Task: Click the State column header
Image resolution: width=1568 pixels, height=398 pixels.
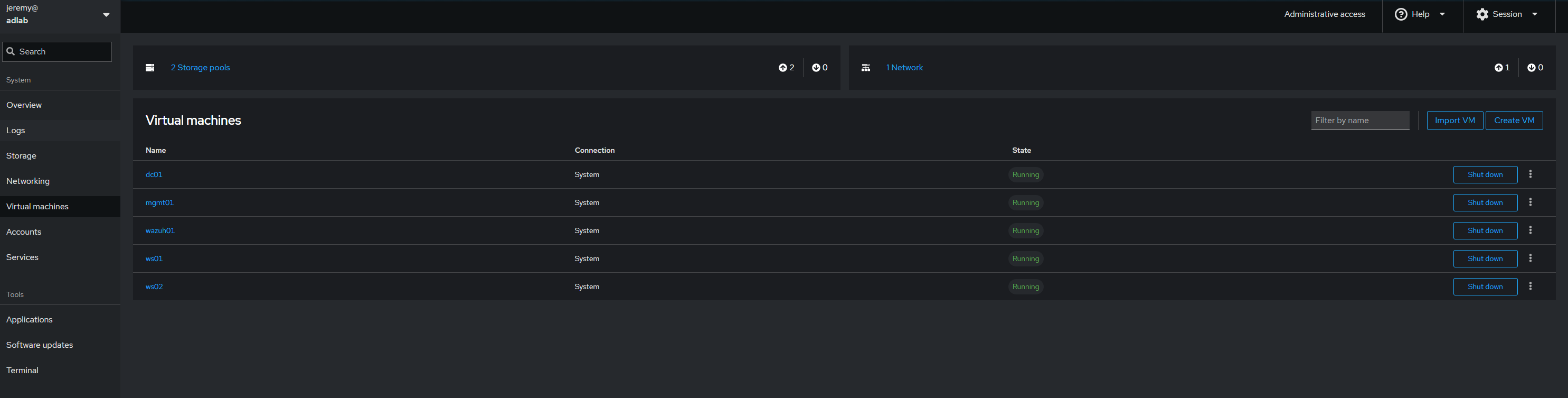Action: pyautogui.click(x=1022, y=150)
